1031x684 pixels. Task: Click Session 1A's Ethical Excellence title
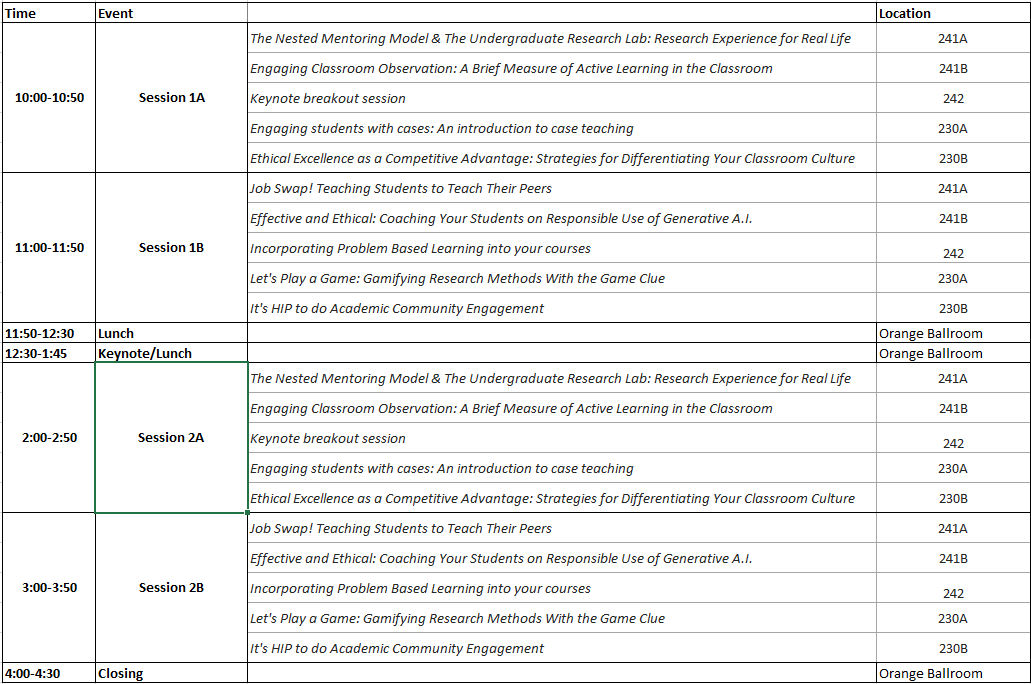point(552,159)
